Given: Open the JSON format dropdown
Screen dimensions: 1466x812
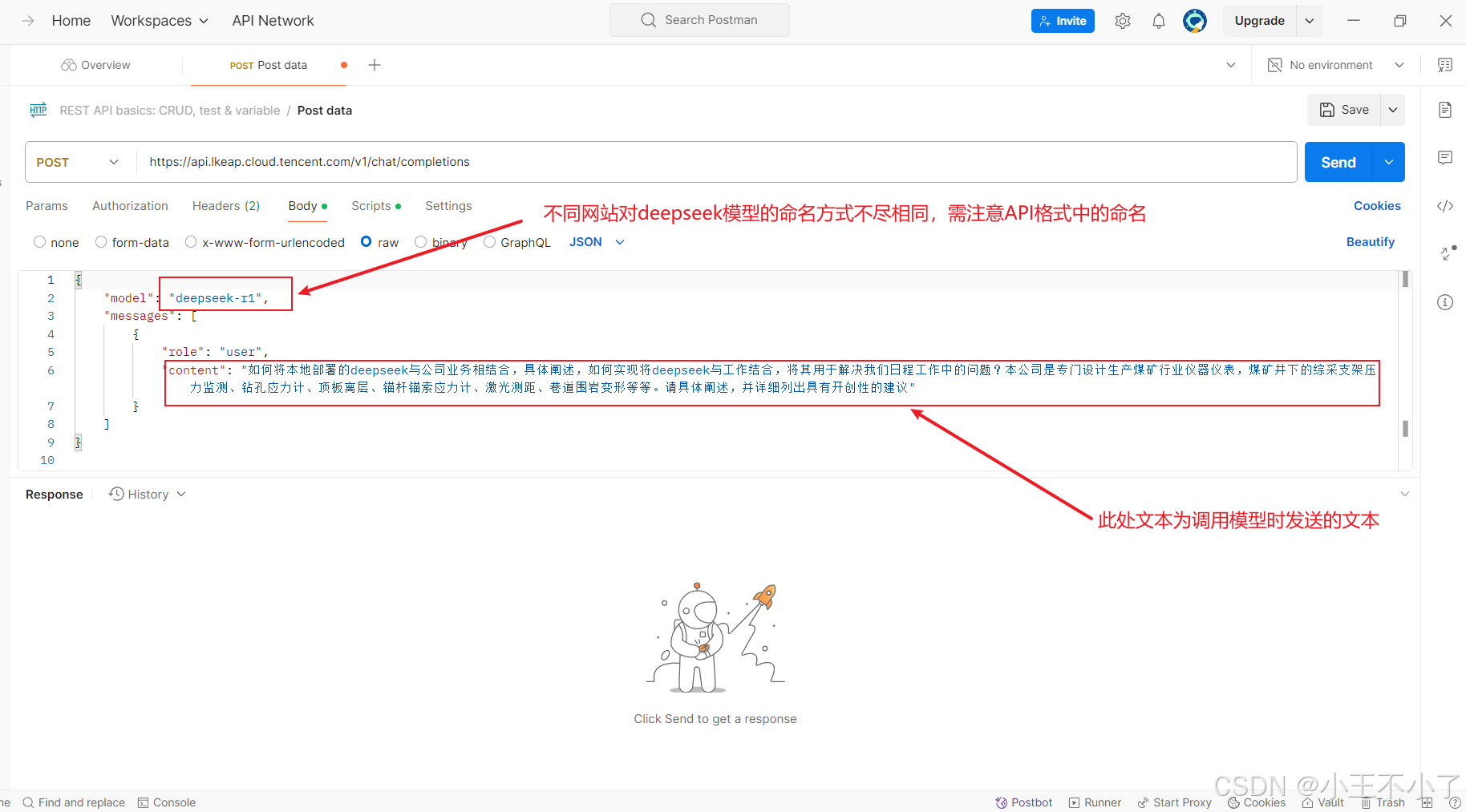Looking at the screenshot, I should (597, 242).
